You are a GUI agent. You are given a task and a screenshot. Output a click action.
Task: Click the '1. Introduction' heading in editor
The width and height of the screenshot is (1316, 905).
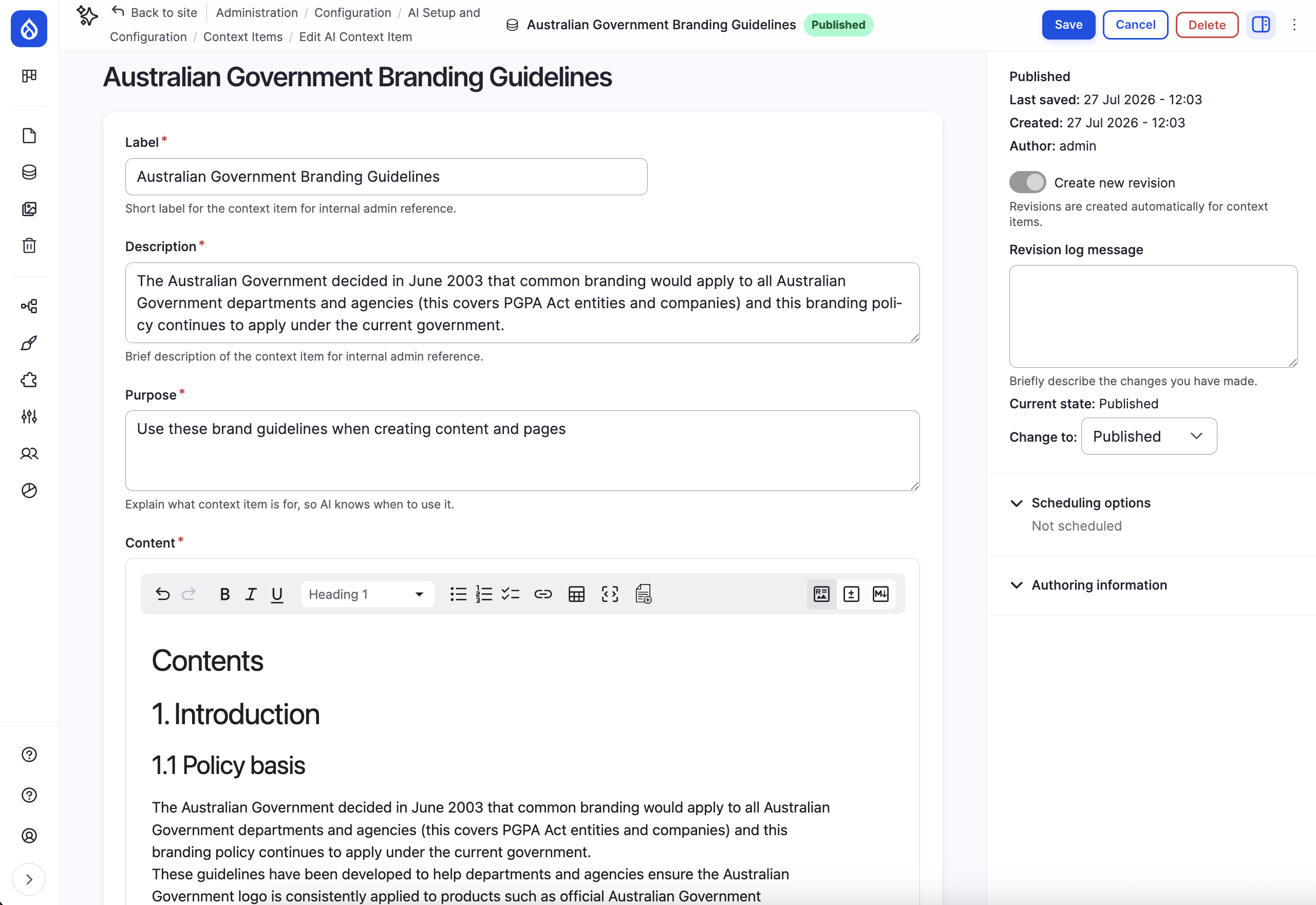235,713
